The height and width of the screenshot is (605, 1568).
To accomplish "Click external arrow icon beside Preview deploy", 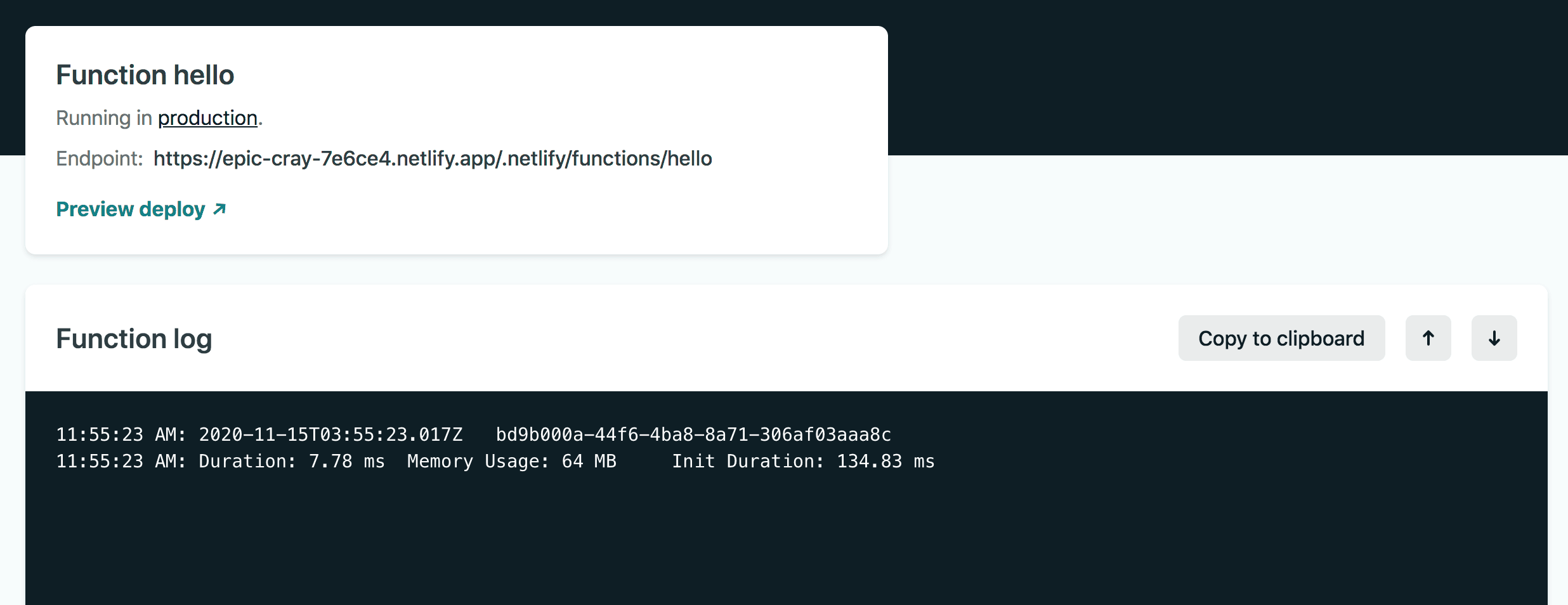I will pyautogui.click(x=219, y=209).
